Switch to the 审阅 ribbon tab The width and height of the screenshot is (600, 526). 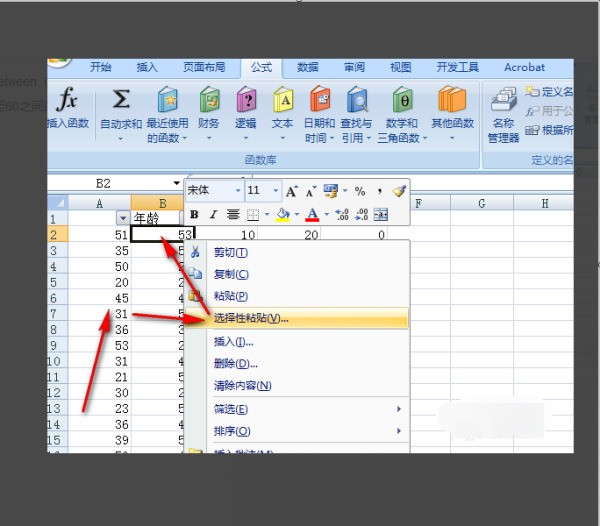click(354, 67)
